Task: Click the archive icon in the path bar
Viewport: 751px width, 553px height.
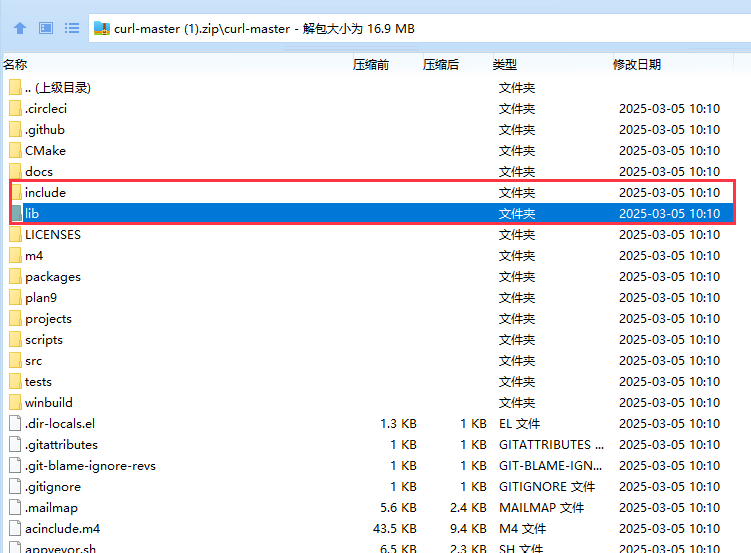Action: point(102,28)
